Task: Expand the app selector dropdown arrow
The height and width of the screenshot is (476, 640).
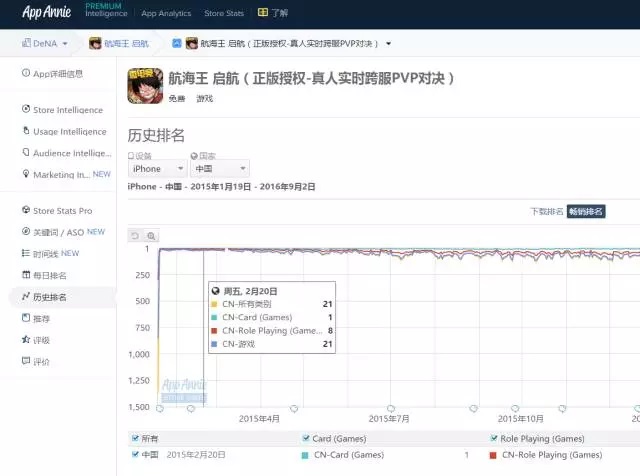Action: (389, 44)
